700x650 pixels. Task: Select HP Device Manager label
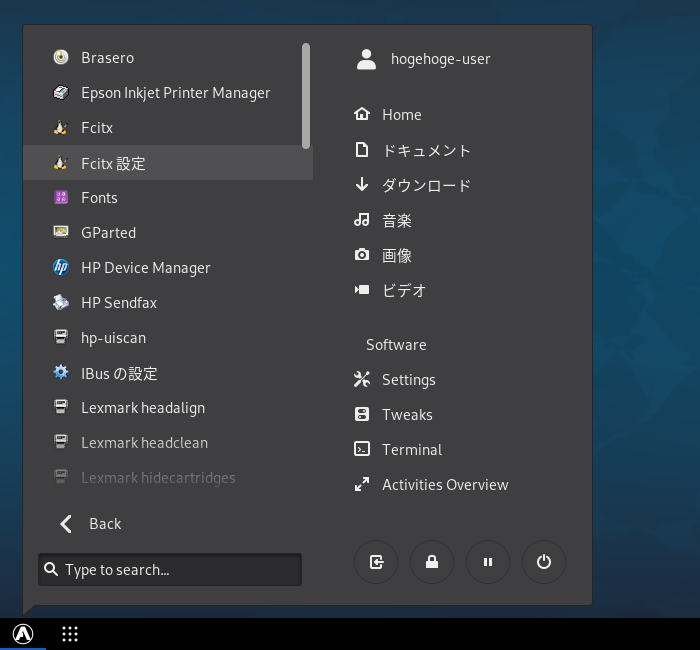(x=146, y=268)
